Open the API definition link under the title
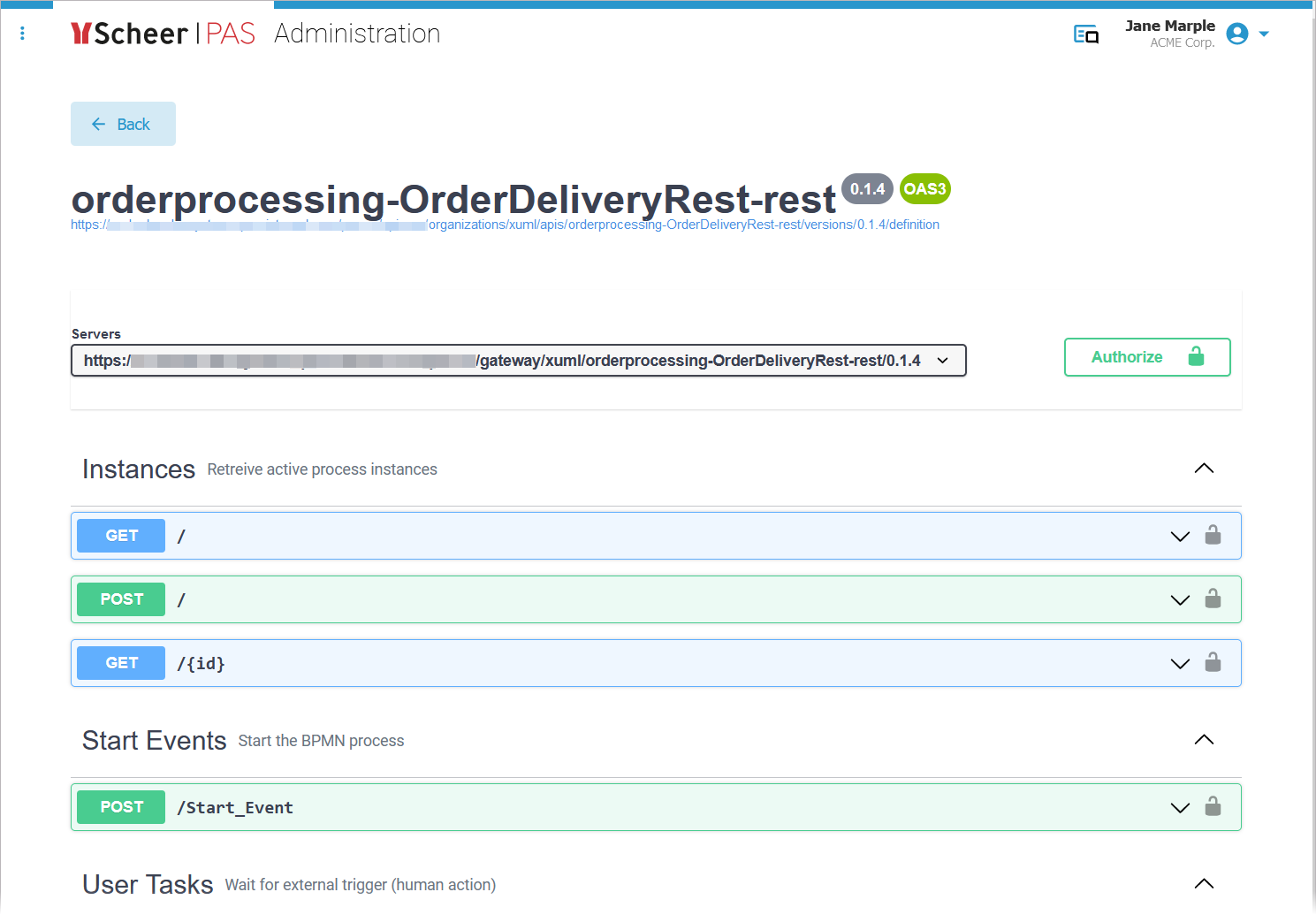 (x=505, y=225)
